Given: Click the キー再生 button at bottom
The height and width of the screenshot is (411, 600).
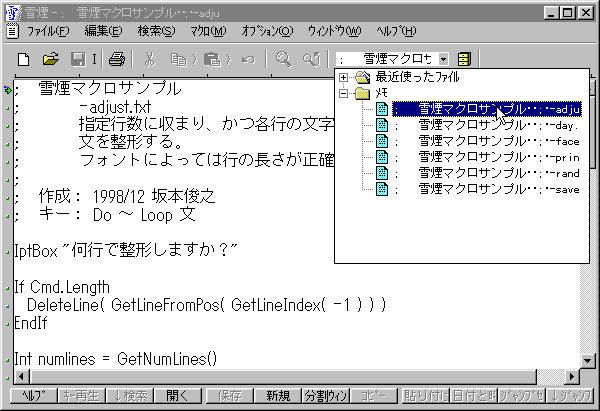Looking at the screenshot, I should tap(82, 396).
